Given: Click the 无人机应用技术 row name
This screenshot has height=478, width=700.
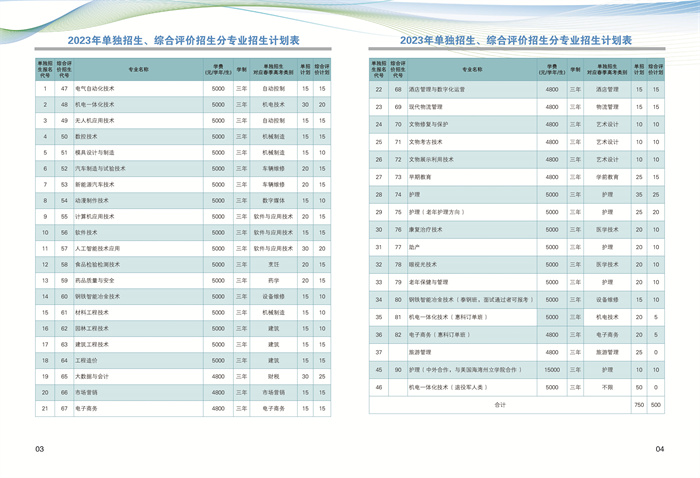Looking at the screenshot, I should pyautogui.click(x=95, y=121).
